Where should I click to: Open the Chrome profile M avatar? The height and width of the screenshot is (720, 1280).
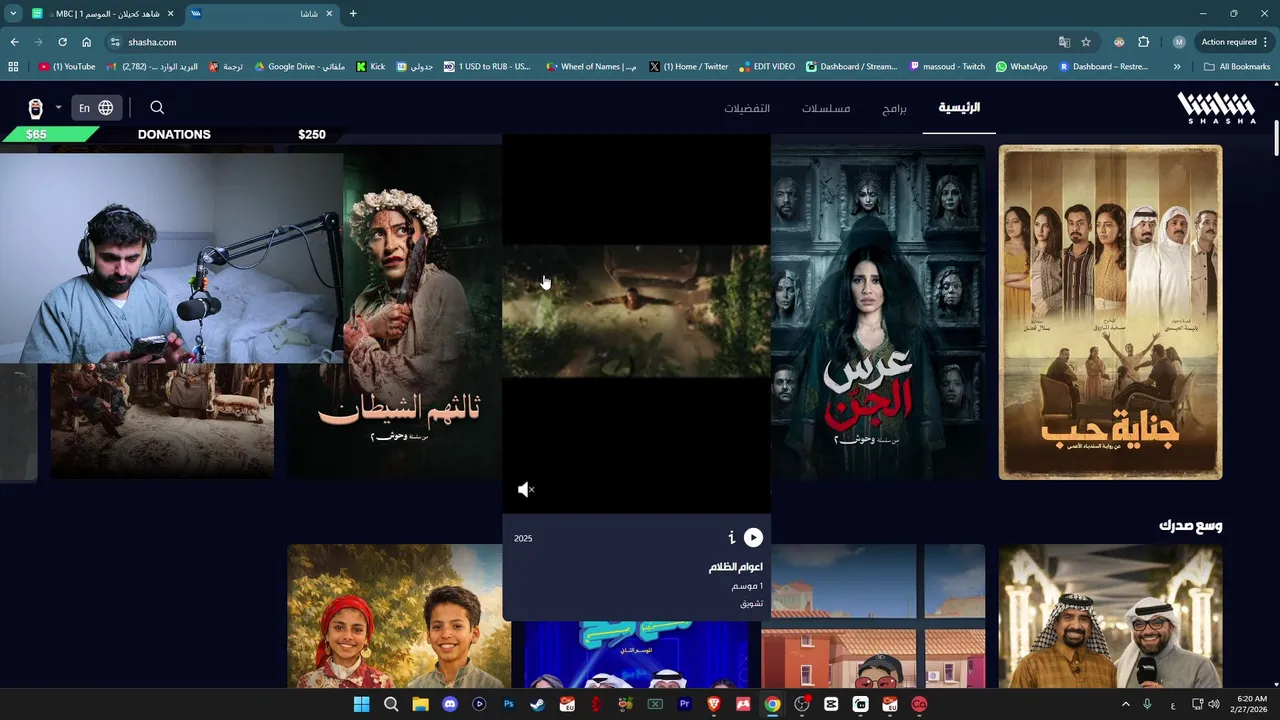[x=1179, y=42]
